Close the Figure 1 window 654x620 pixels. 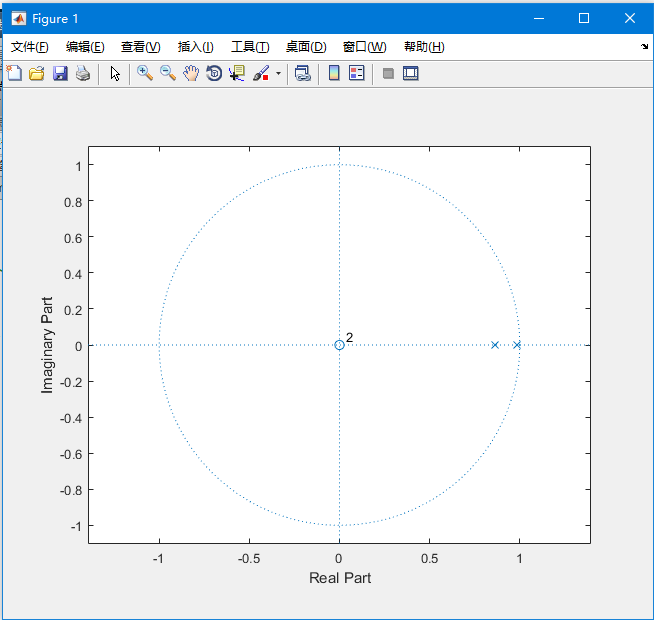pos(630,18)
